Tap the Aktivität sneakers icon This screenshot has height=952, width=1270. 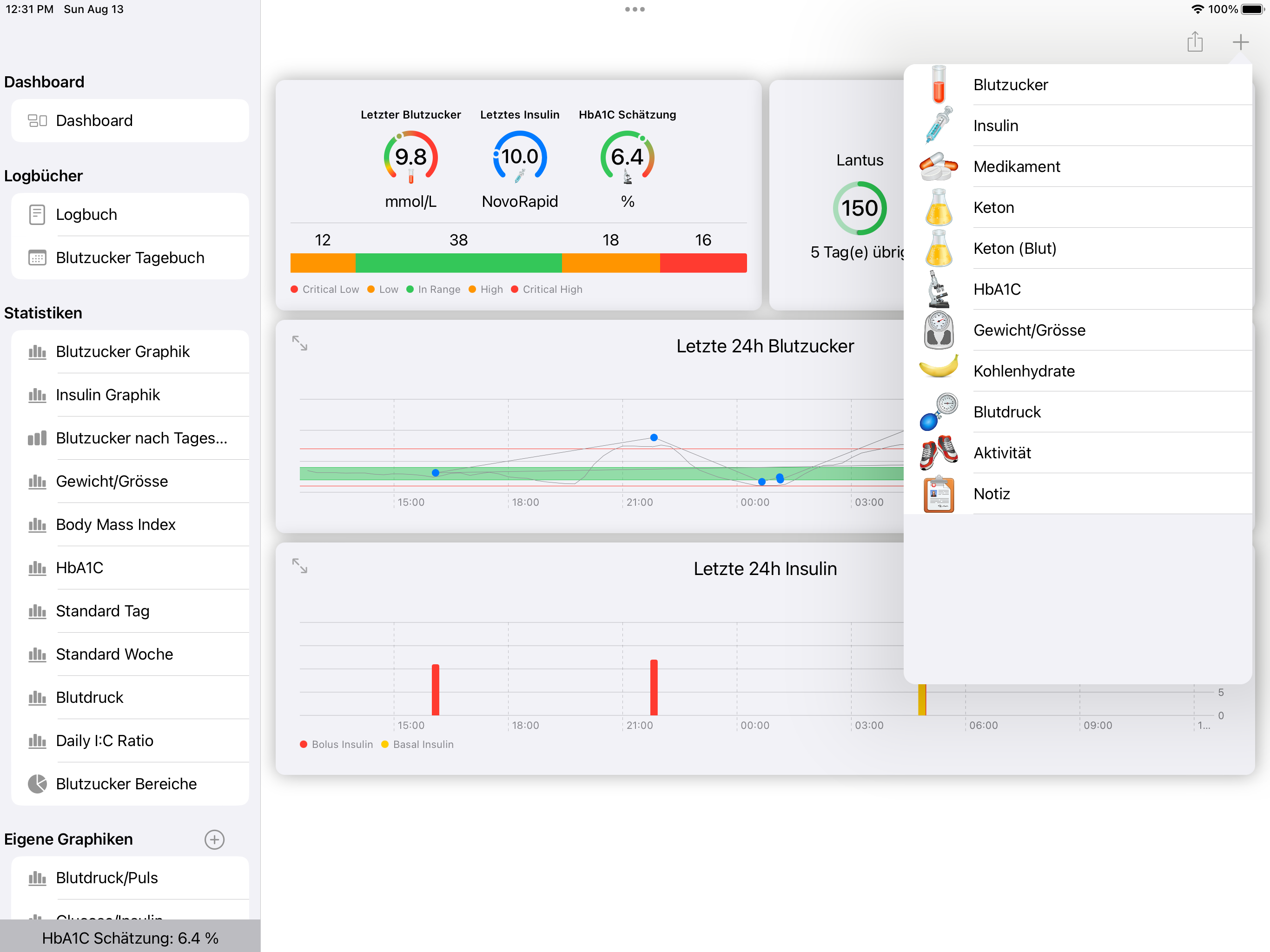point(939,453)
